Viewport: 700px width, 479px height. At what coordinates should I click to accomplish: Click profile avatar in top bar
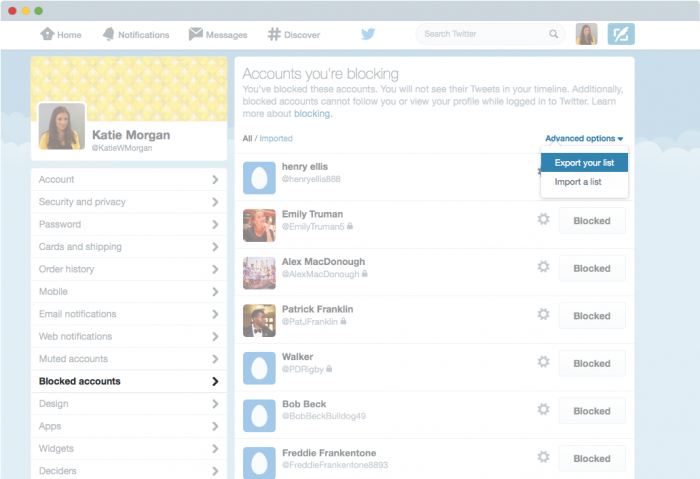coord(586,34)
